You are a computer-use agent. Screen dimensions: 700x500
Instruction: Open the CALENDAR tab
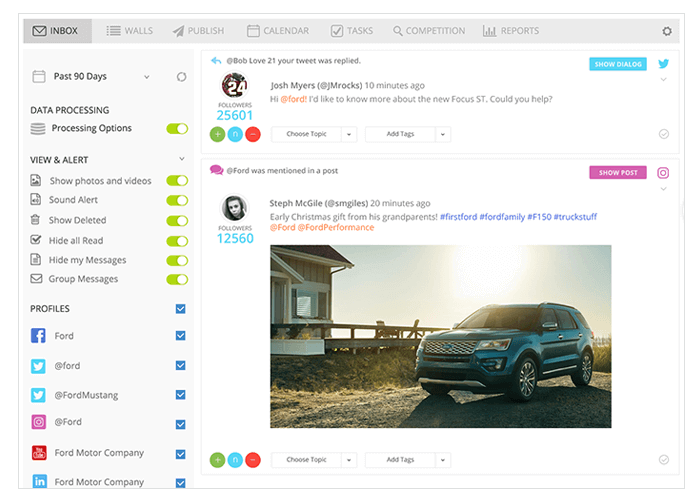(278, 31)
